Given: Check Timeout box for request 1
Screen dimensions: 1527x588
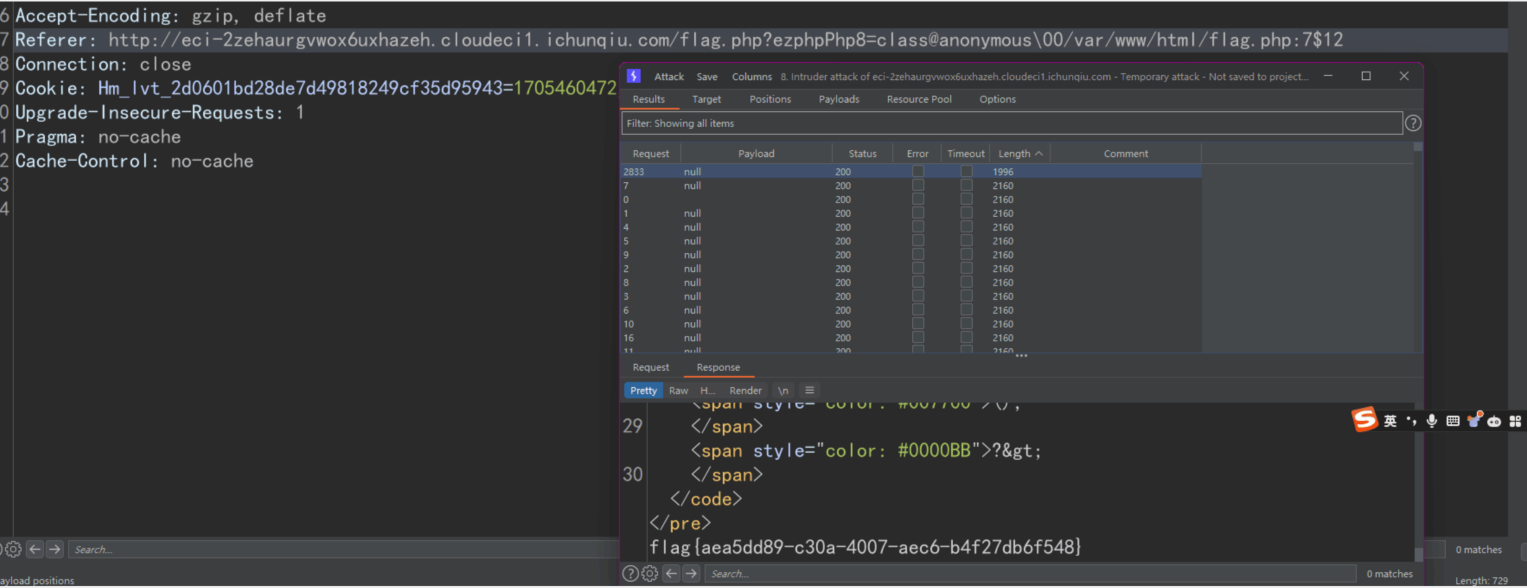Looking at the screenshot, I should point(966,213).
